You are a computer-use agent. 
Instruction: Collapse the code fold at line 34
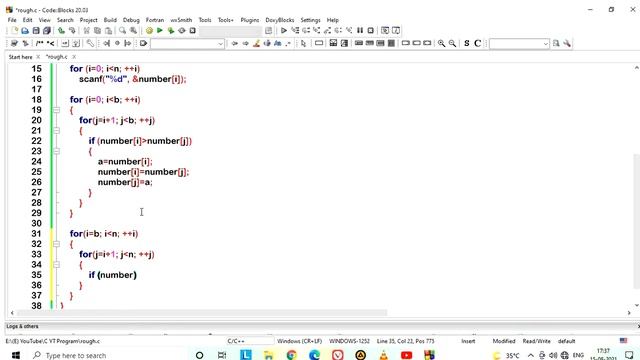click(56, 264)
